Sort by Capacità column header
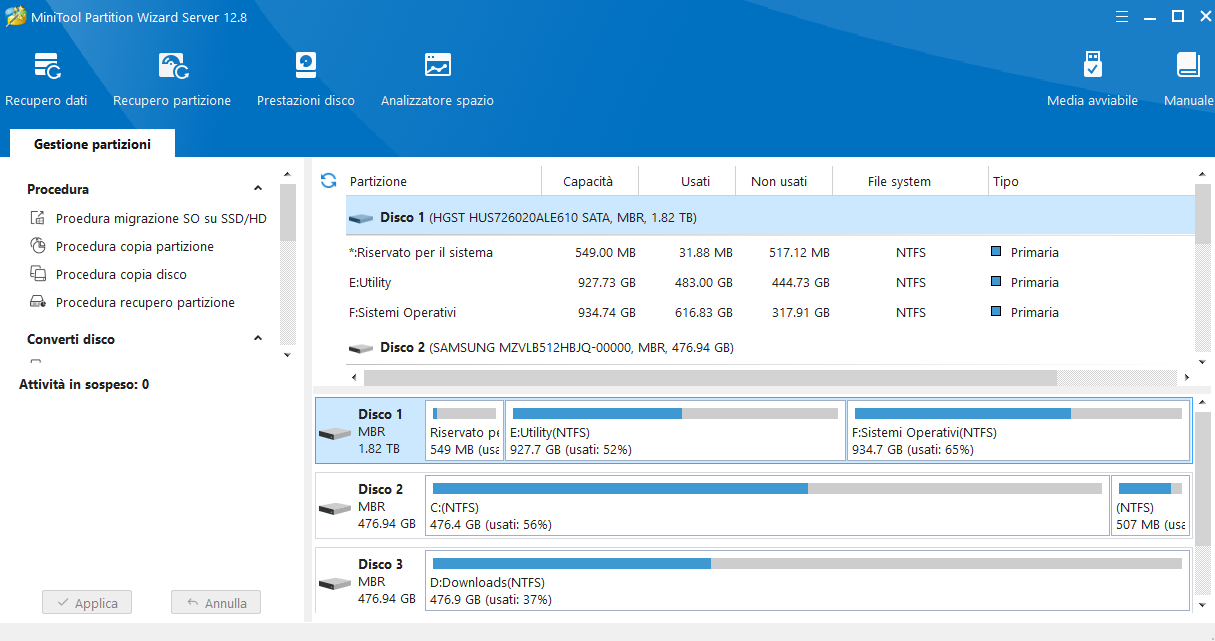The width and height of the screenshot is (1215, 641). pos(588,181)
